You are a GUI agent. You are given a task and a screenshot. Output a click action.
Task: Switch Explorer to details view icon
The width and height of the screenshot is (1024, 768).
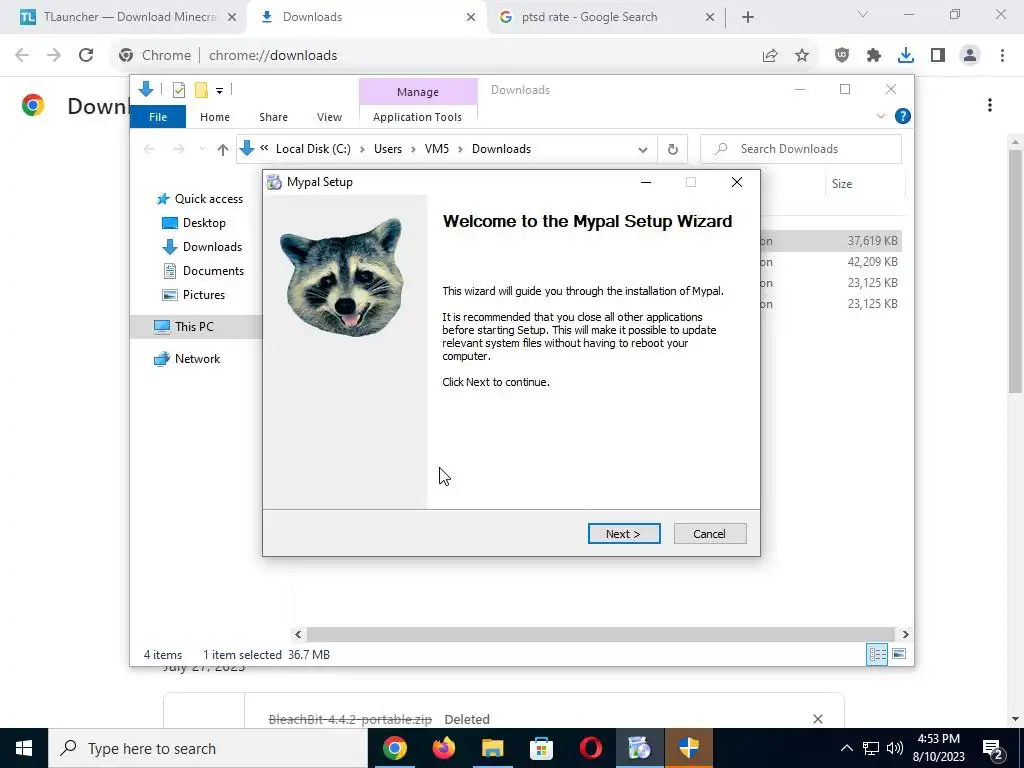[877, 654]
